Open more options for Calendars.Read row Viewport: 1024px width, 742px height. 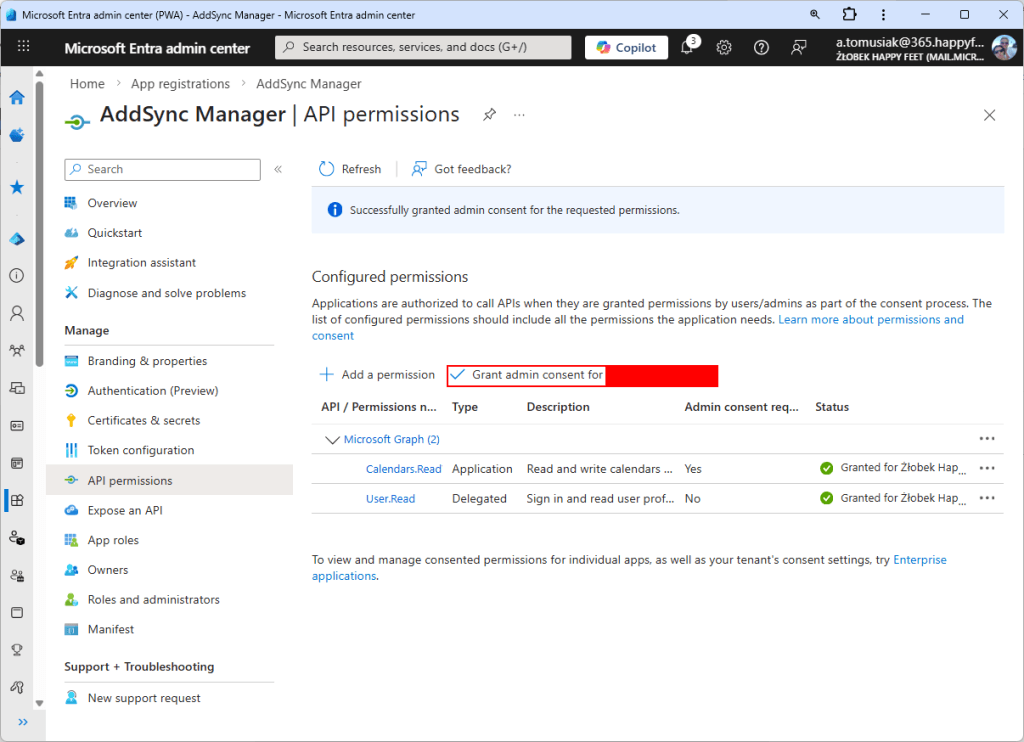coord(987,468)
